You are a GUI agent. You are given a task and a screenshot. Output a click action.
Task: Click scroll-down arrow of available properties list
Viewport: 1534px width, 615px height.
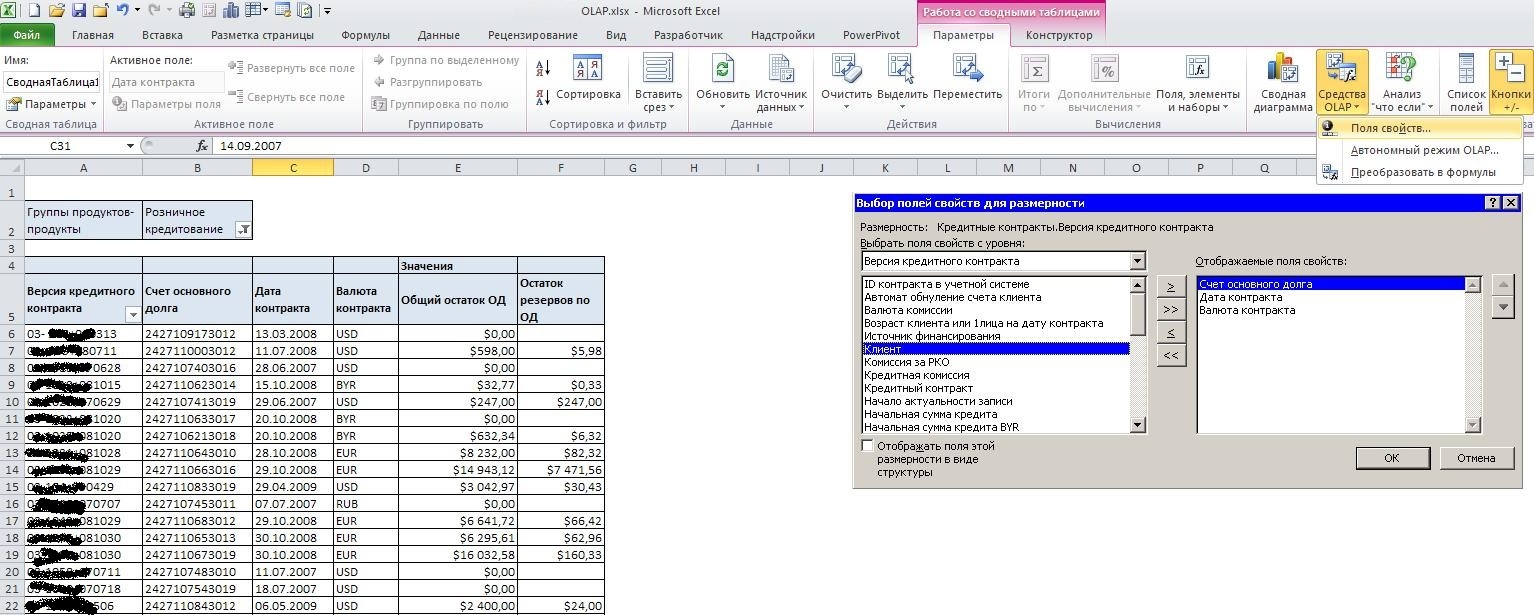tap(1138, 425)
